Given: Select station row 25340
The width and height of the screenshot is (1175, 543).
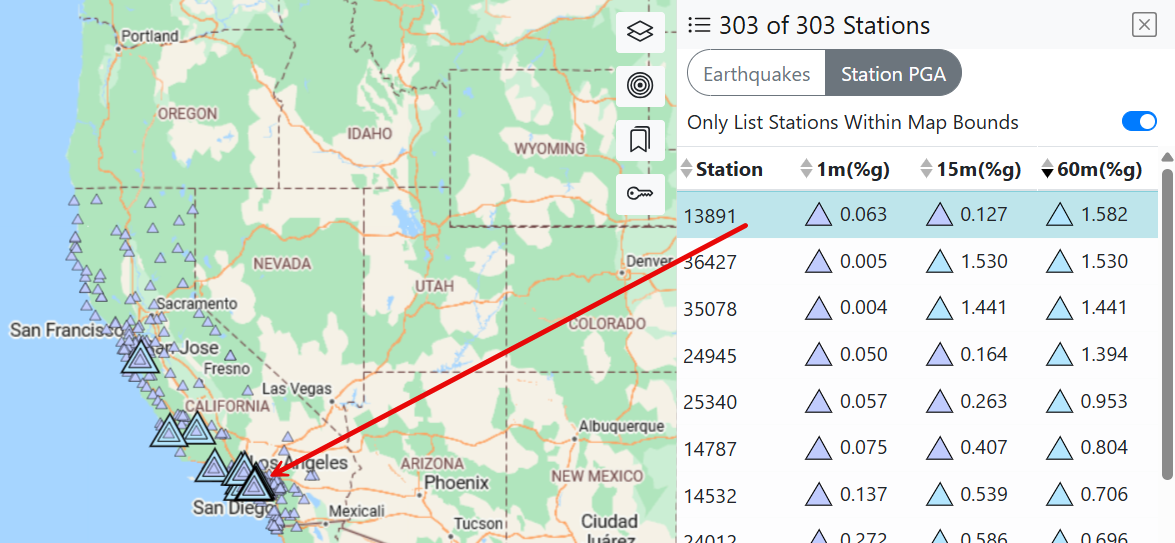Looking at the screenshot, I should pos(917,401).
